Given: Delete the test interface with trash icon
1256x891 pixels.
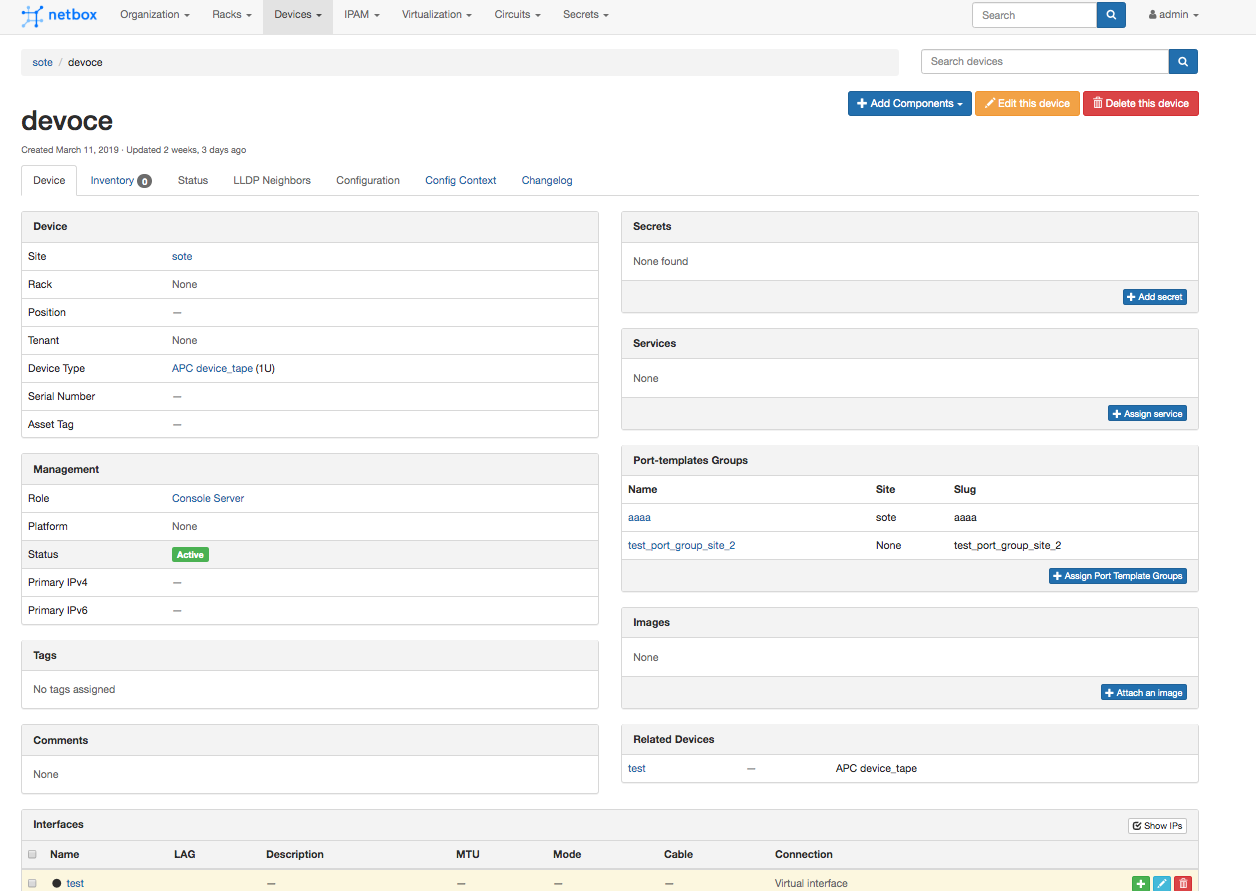Looking at the screenshot, I should [1183, 884].
